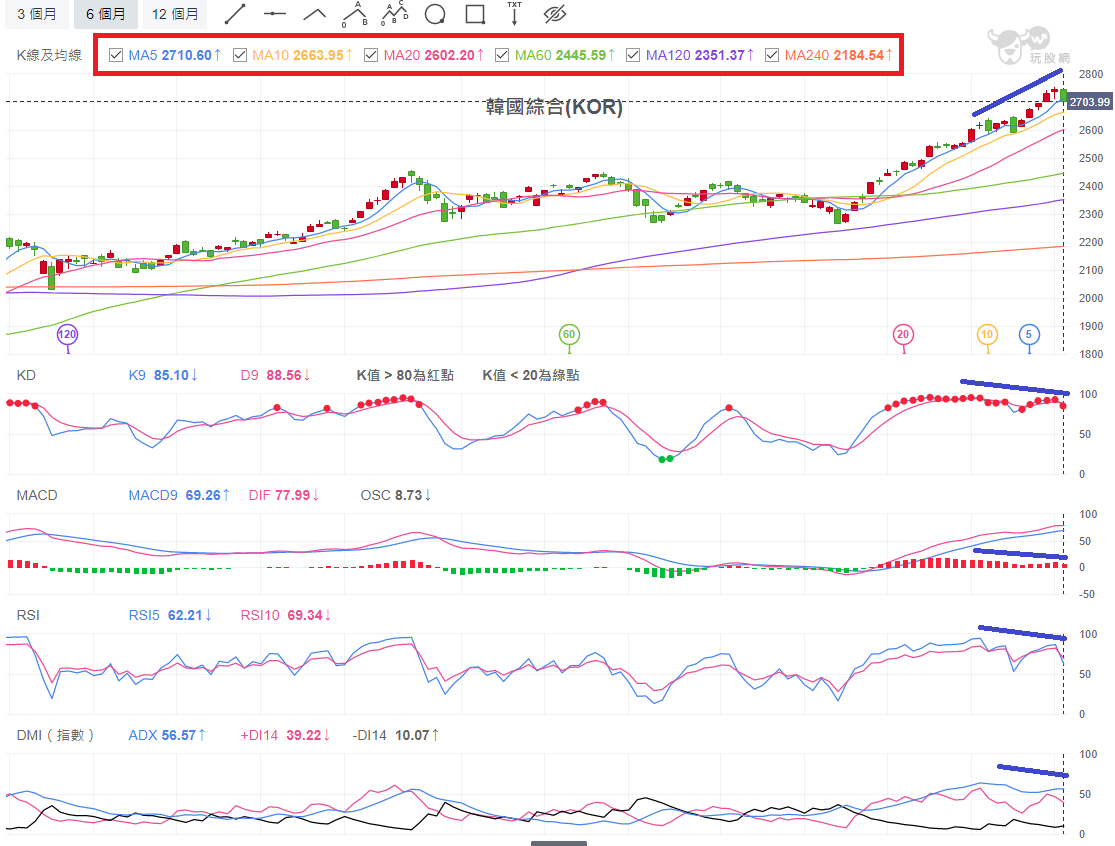Viewport: 1115px width, 846px height.
Task: Pick the 0-A-B-C-D wave pattern tool
Action: pyautogui.click(x=395, y=14)
